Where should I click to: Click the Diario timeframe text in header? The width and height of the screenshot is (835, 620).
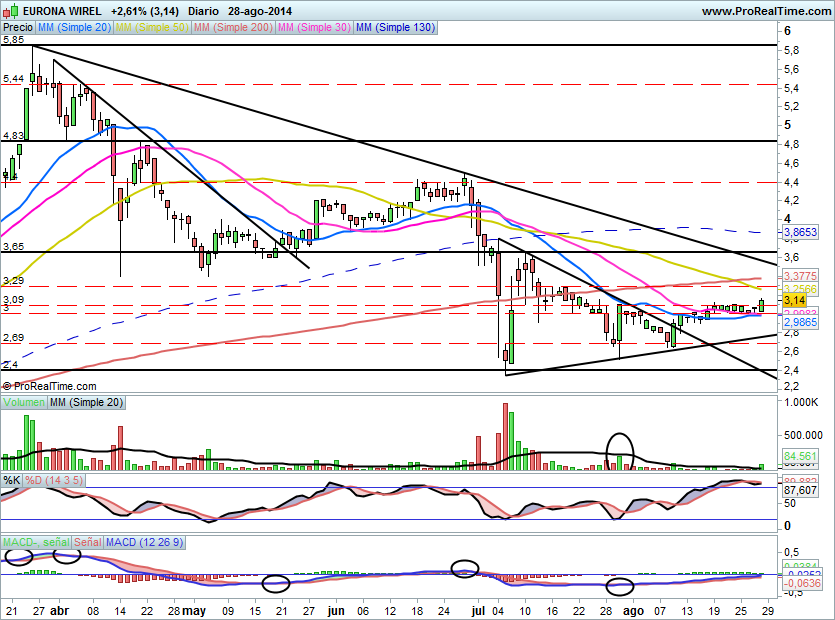pyautogui.click(x=203, y=11)
